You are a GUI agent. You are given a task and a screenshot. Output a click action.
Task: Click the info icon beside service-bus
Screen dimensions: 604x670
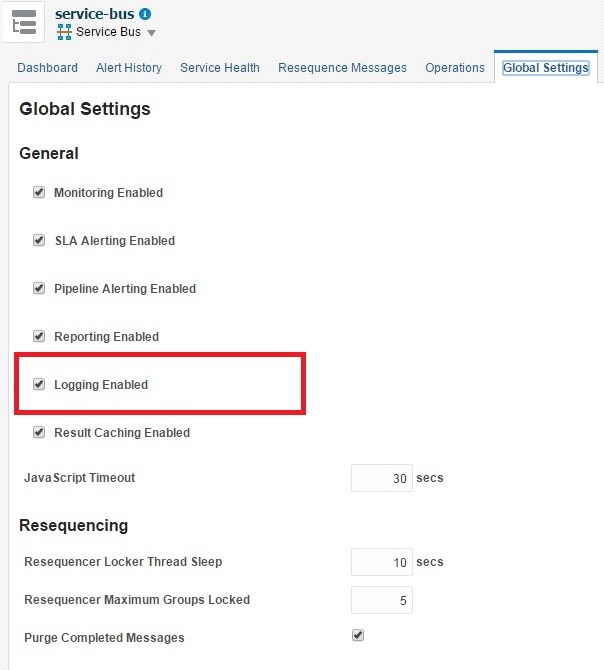pyautogui.click(x=146, y=14)
